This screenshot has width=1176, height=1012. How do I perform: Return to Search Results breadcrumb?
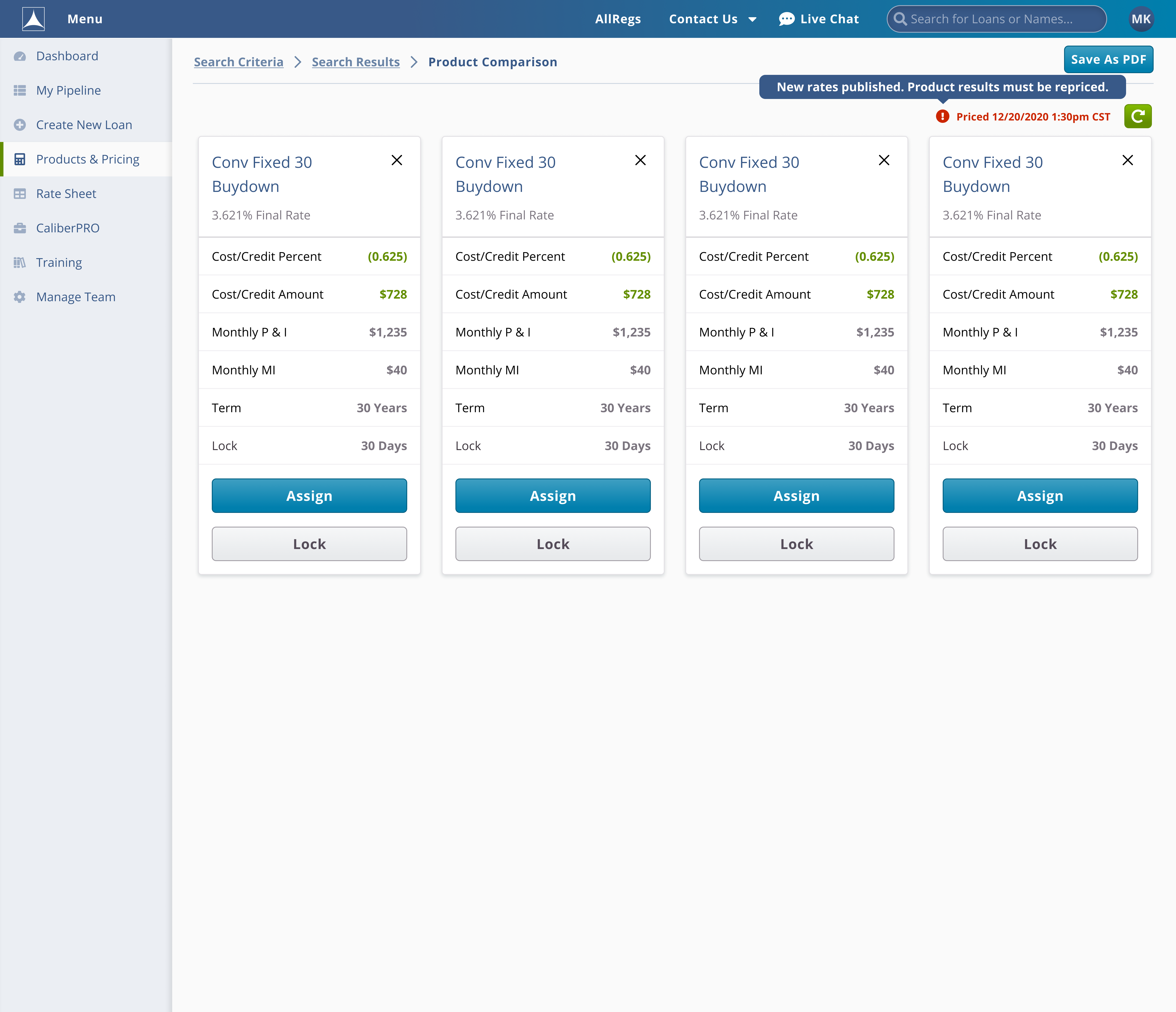[x=355, y=62]
